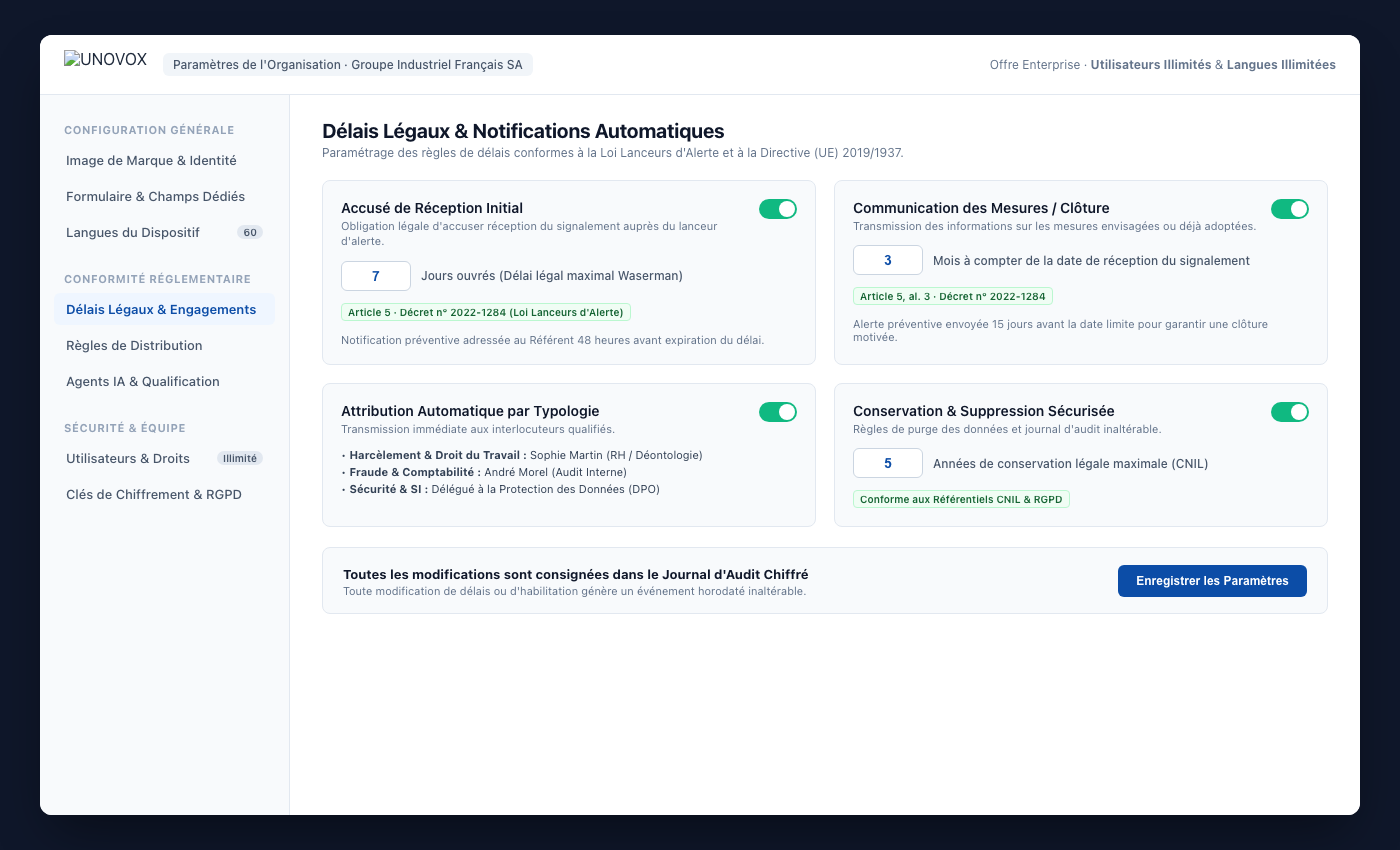1400x850 pixels.
Task: Click the Conforme aux Référentiels CNIL & RGPD tag
Action: [961, 499]
